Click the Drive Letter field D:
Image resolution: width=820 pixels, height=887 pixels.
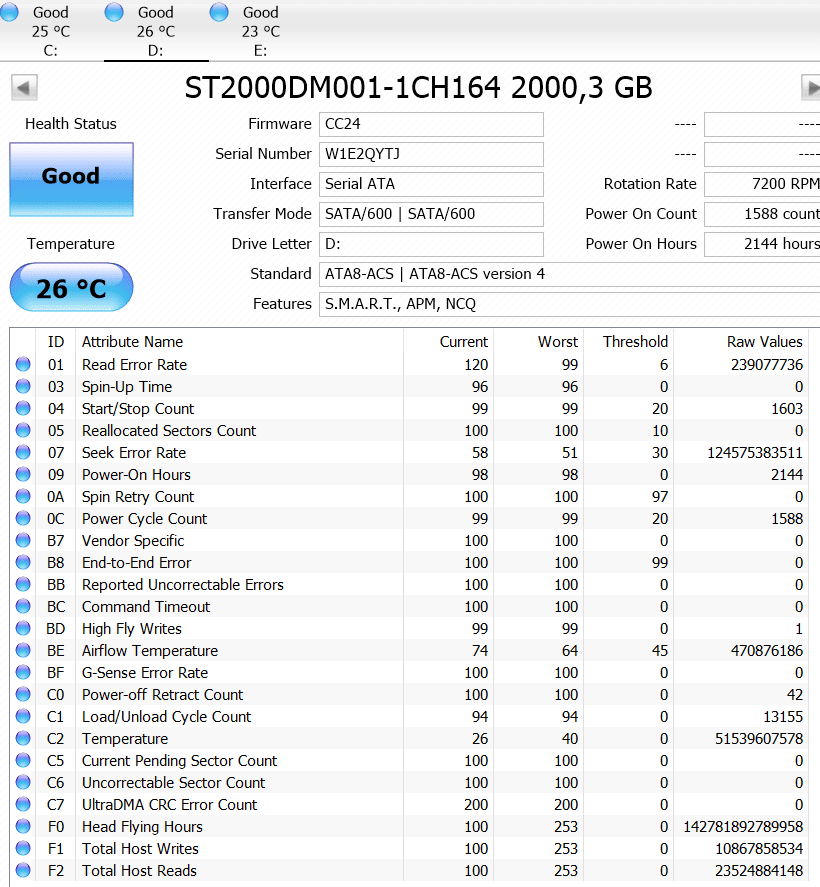pos(431,244)
